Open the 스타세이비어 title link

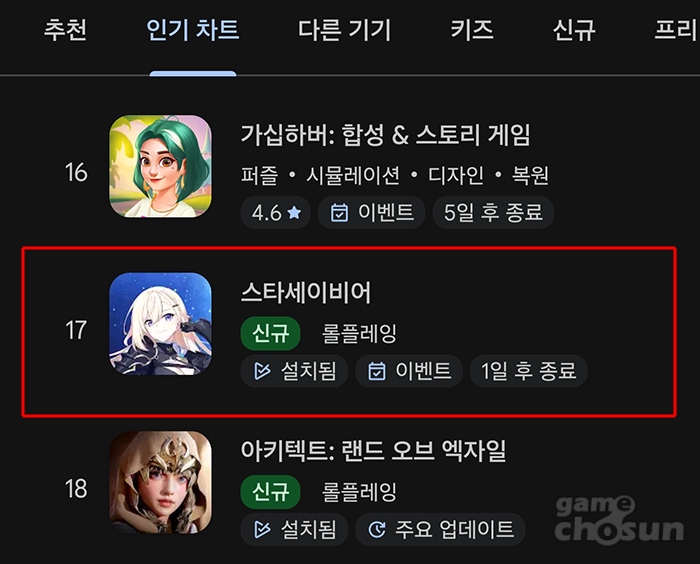tap(306, 293)
